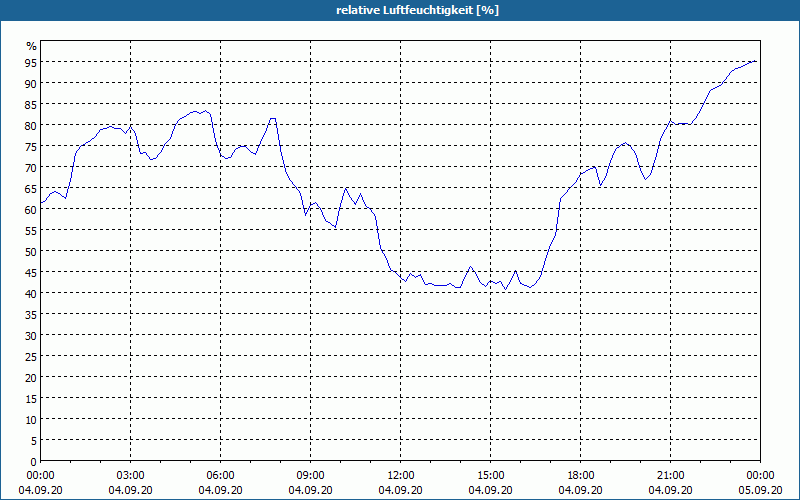The height and width of the screenshot is (500, 800).
Task: Click the 09:00 time label on x-axis
Action: [x=310, y=476]
